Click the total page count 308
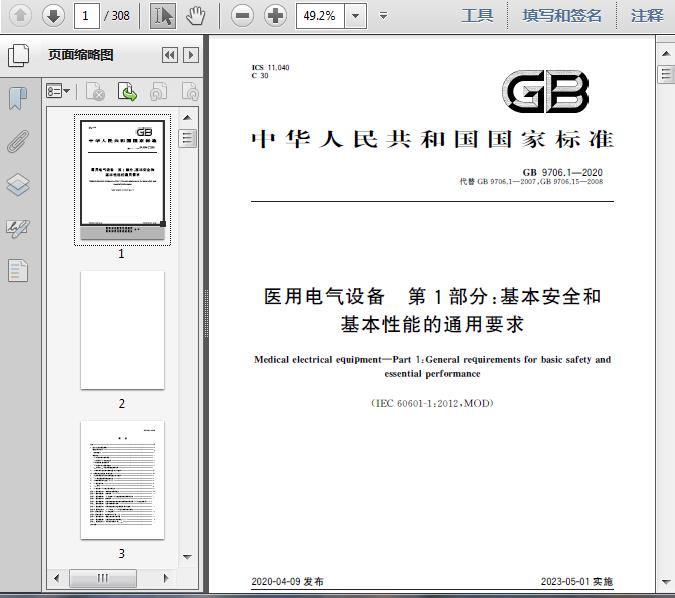This screenshot has width=675, height=598. (x=121, y=16)
